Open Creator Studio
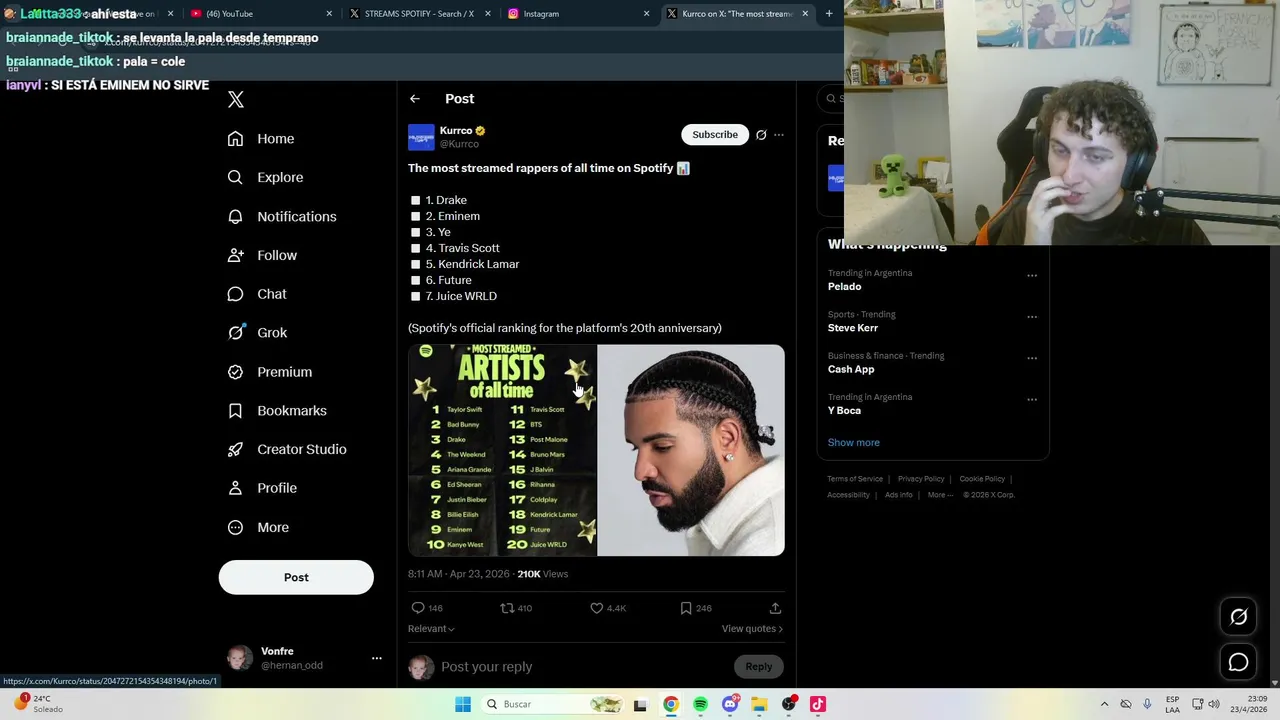Image resolution: width=1280 pixels, height=720 pixels. tap(287, 449)
